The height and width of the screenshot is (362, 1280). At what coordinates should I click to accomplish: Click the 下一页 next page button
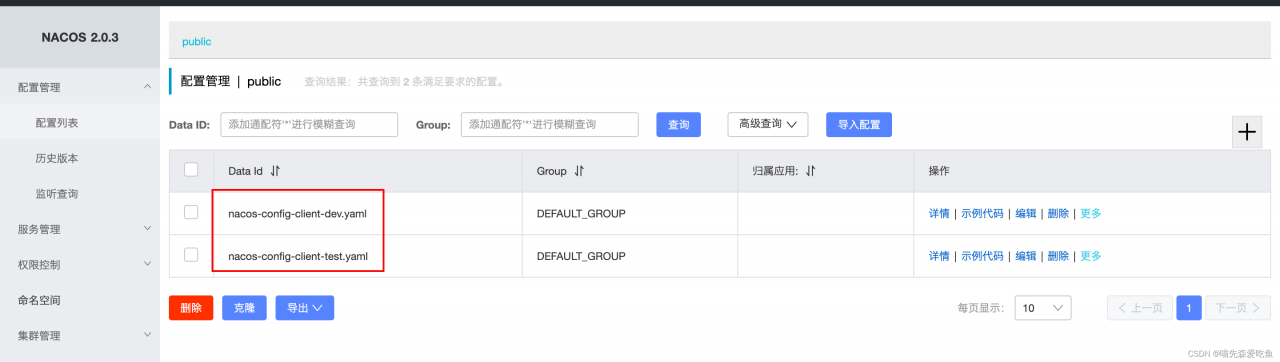tap(1238, 308)
